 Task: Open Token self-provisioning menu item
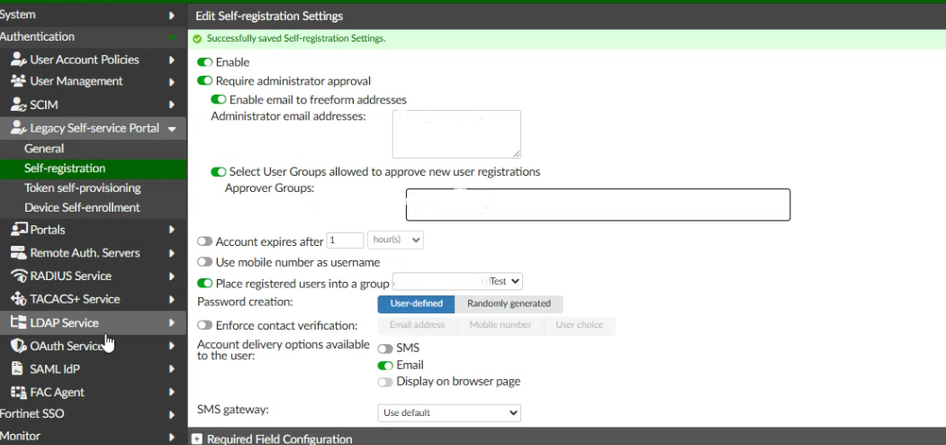82,188
